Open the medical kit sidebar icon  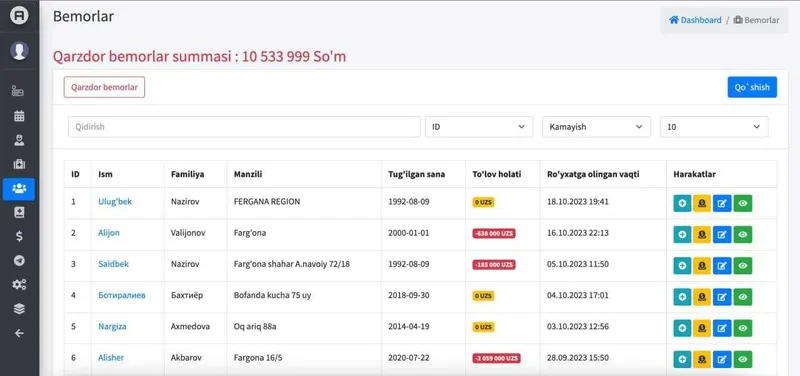(19, 164)
